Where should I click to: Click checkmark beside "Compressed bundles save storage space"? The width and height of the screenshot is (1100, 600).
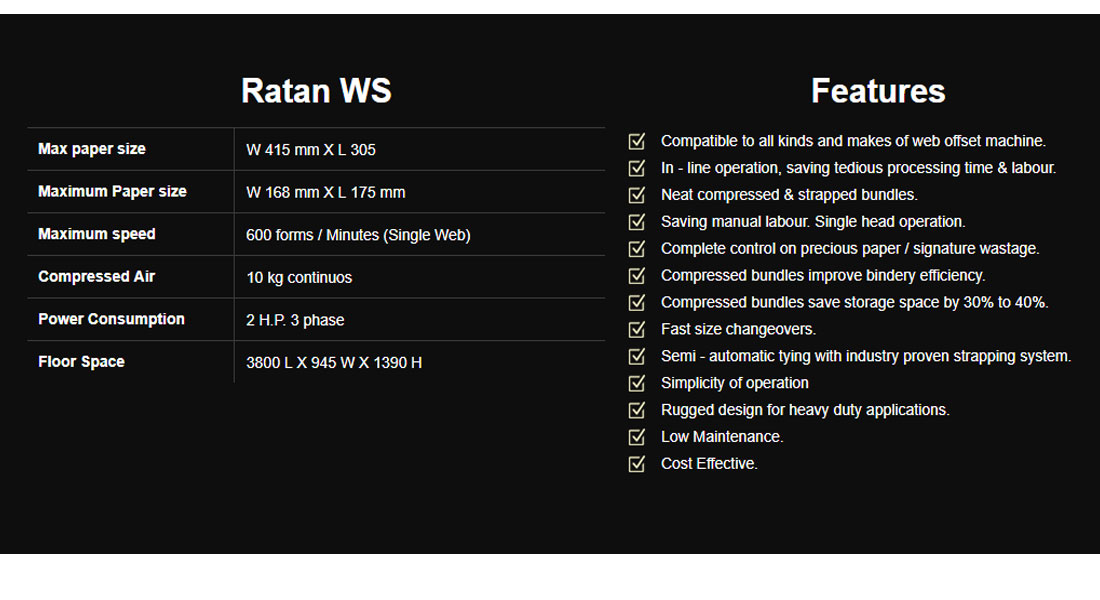click(x=637, y=303)
